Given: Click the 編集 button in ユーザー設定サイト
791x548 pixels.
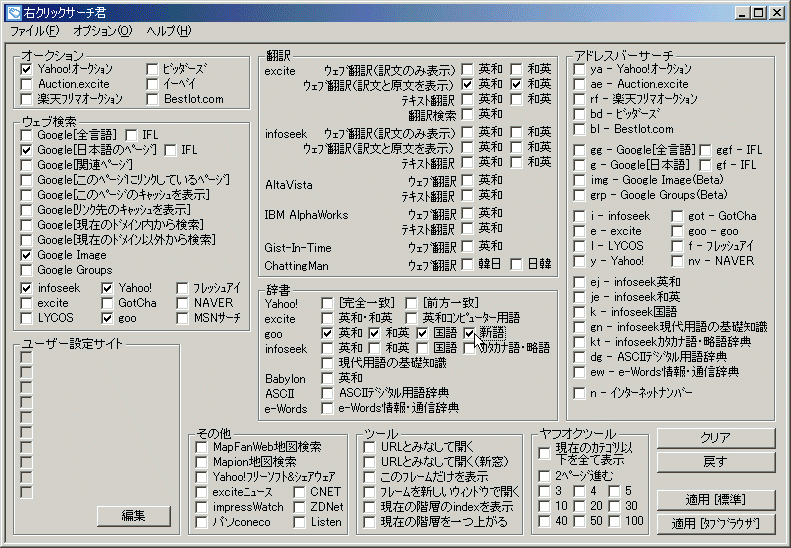Looking at the screenshot, I should [x=134, y=516].
